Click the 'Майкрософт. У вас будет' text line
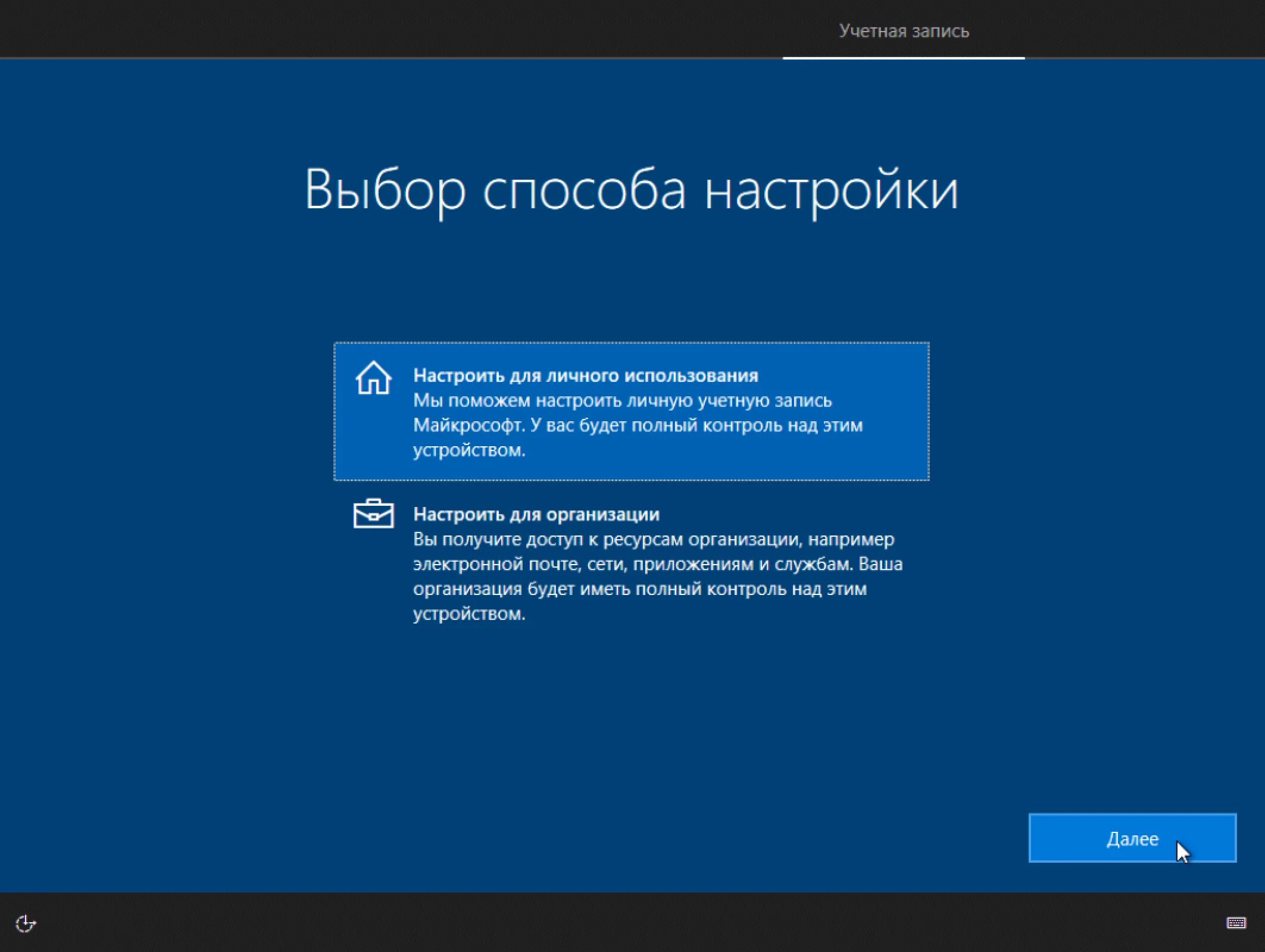Image resolution: width=1265 pixels, height=952 pixels. (638, 425)
